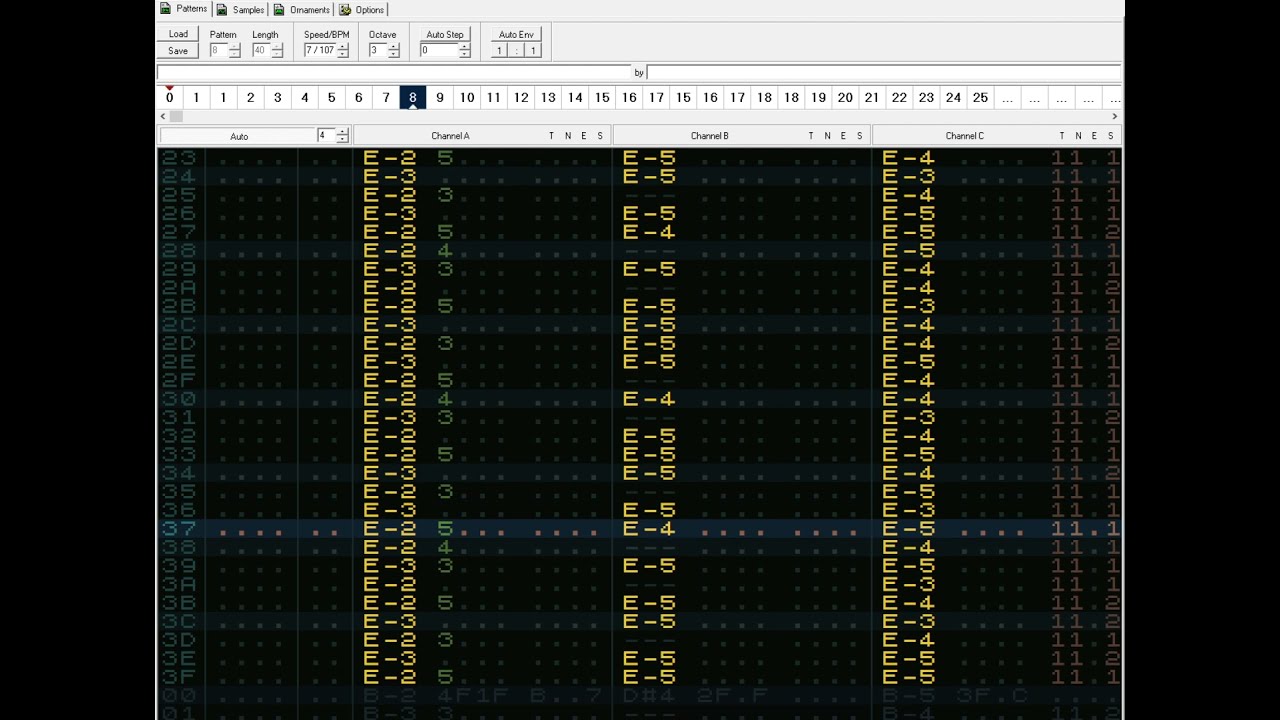Decrease the Auto Step value with the down arrow
Screen dimensions: 1280x720
[464, 54]
